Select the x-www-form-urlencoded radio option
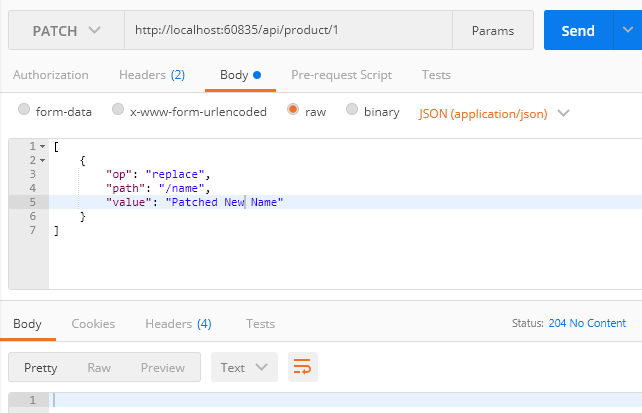The height and width of the screenshot is (413, 642). [x=118, y=111]
